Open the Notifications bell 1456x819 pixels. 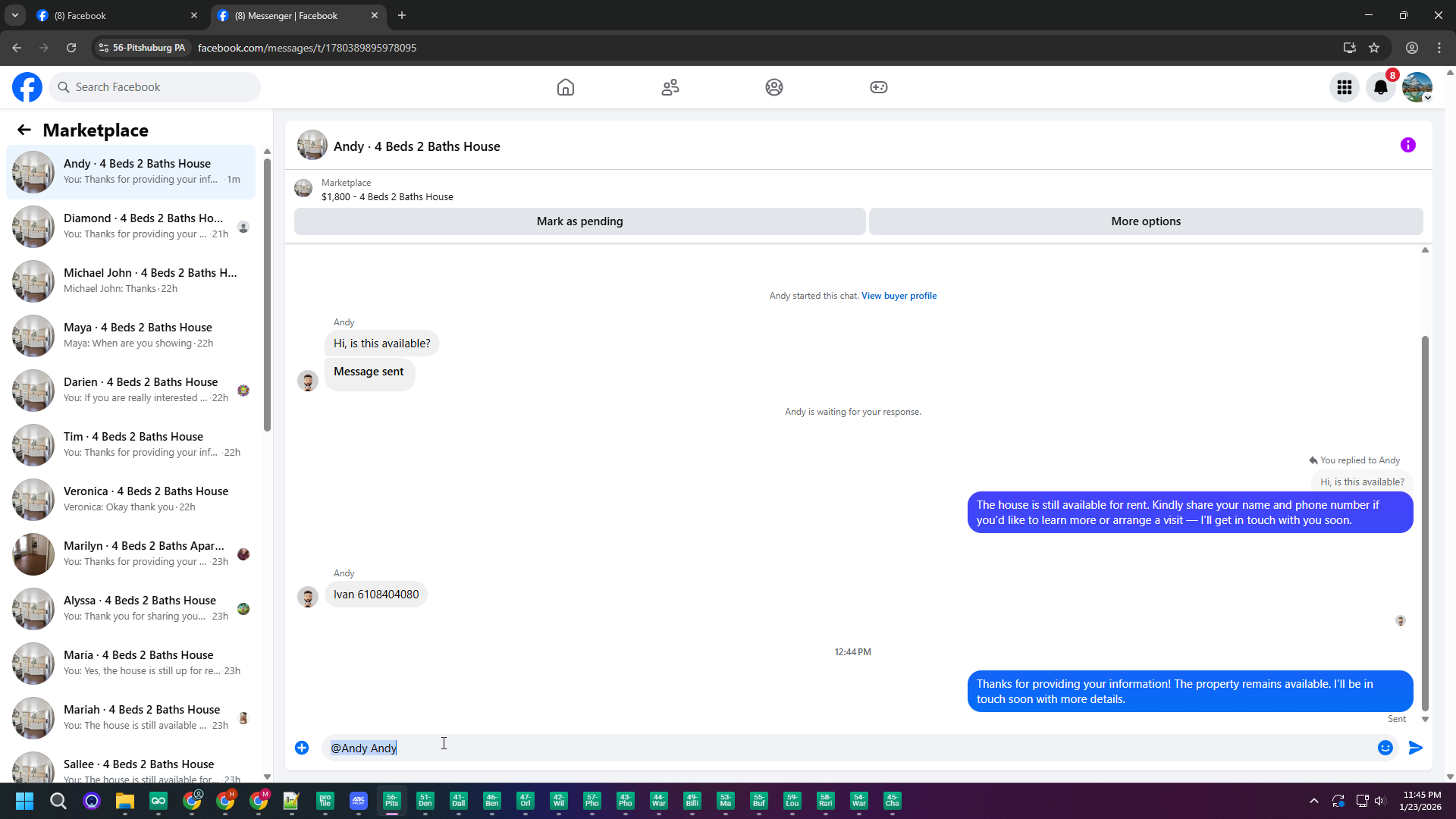point(1380,87)
